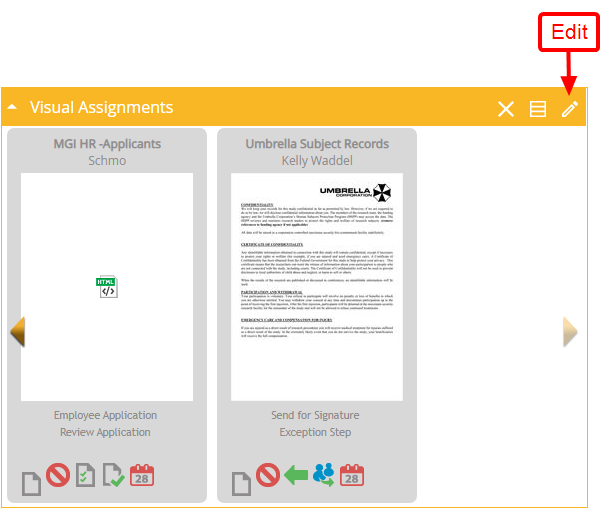This screenshot has width=612, height=509.
Task: Click the pencil Edit icon in Visual Assignments header
Action: coord(569,109)
